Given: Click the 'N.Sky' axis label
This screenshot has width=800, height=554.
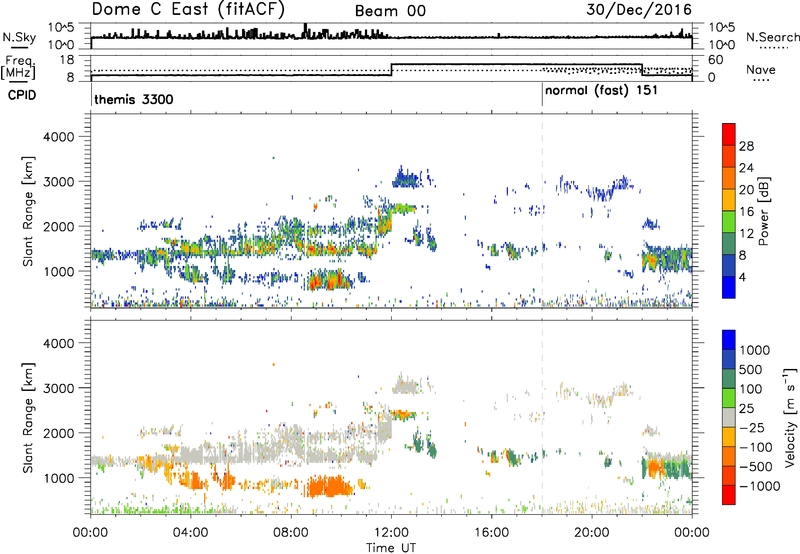Looking at the screenshot, I should (19, 37).
